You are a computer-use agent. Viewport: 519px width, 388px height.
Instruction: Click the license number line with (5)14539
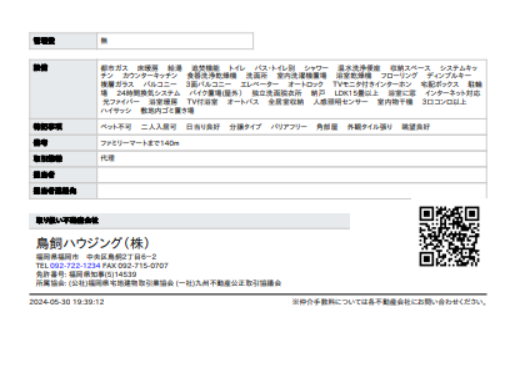(x=86, y=275)
